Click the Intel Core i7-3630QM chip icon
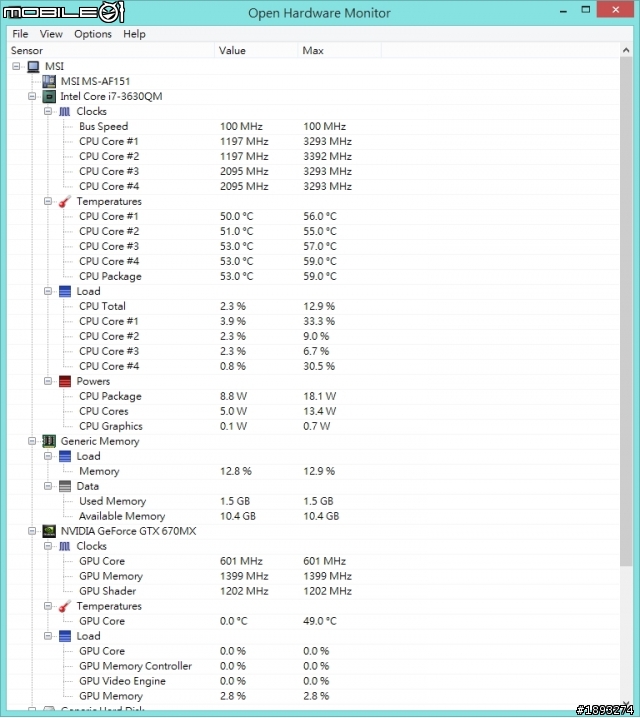640x718 pixels. pyautogui.click(x=49, y=97)
